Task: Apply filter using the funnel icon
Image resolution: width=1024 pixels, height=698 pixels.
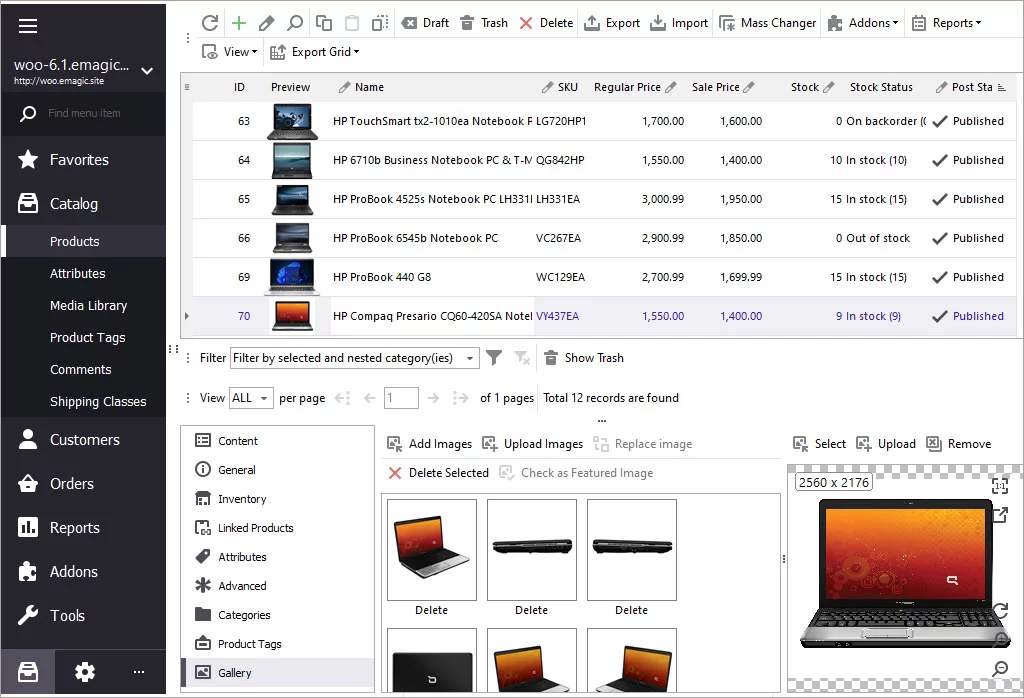Action: pyautogui.click(x=494, y=358)
